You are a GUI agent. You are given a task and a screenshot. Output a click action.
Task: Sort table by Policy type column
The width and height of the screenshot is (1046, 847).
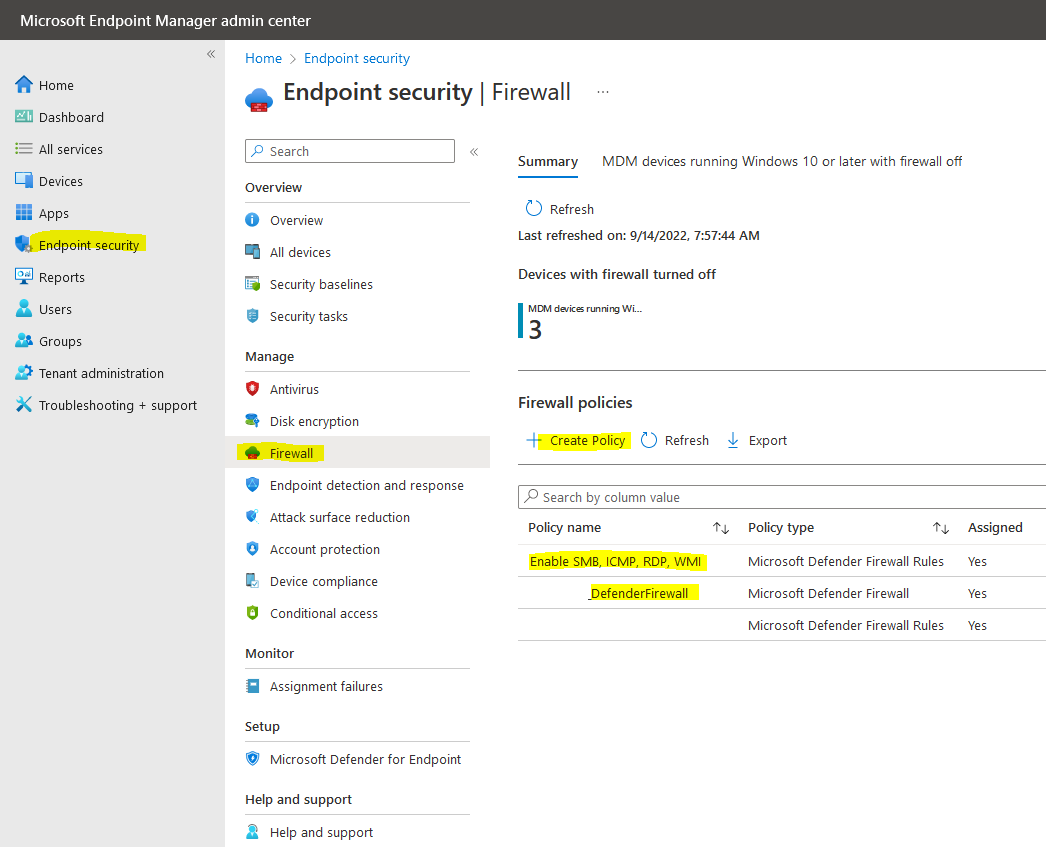pos(941,528)
